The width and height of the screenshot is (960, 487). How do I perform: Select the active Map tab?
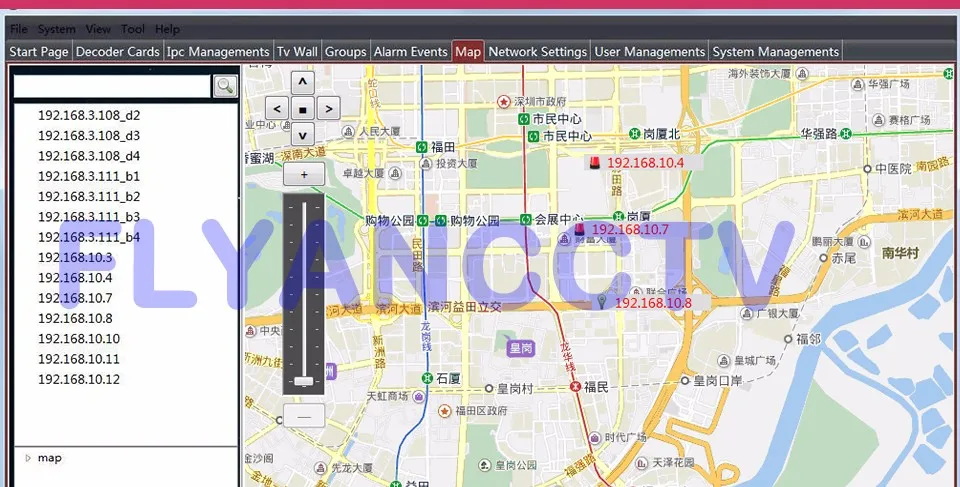(468, 51)
